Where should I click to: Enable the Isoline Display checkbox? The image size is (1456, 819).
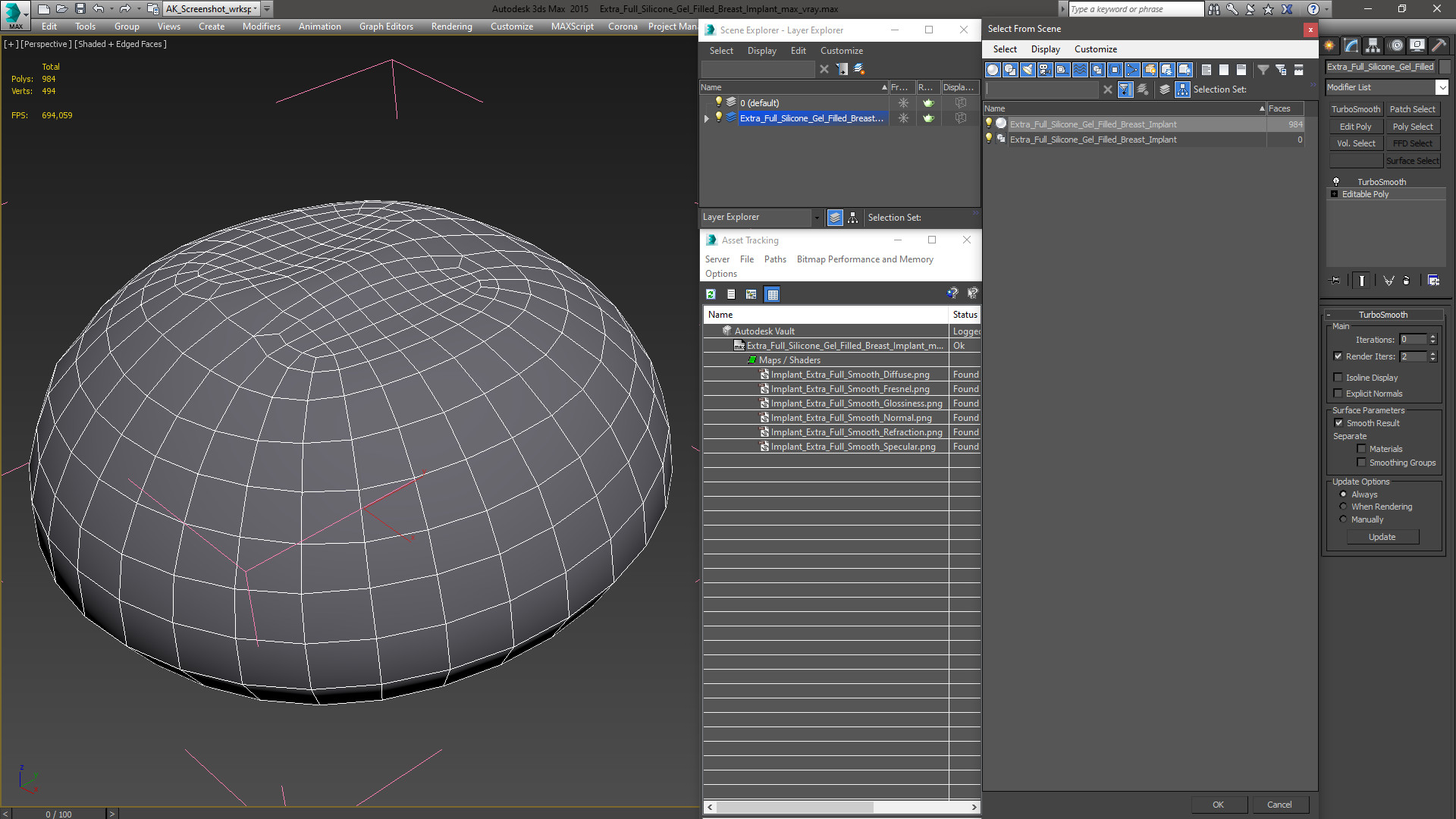click(x=1338, y=378)
